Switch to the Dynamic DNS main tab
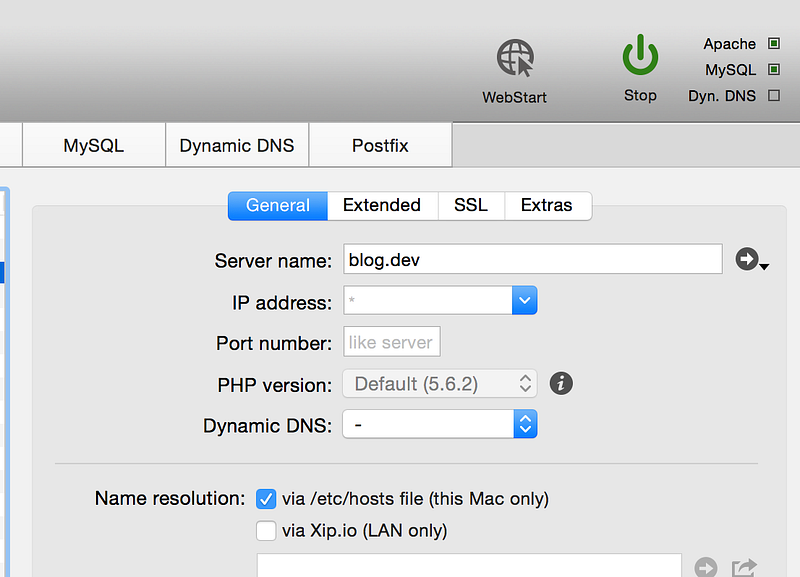The width and height of the screenshot is (800, 577). (x=237, y=145)
